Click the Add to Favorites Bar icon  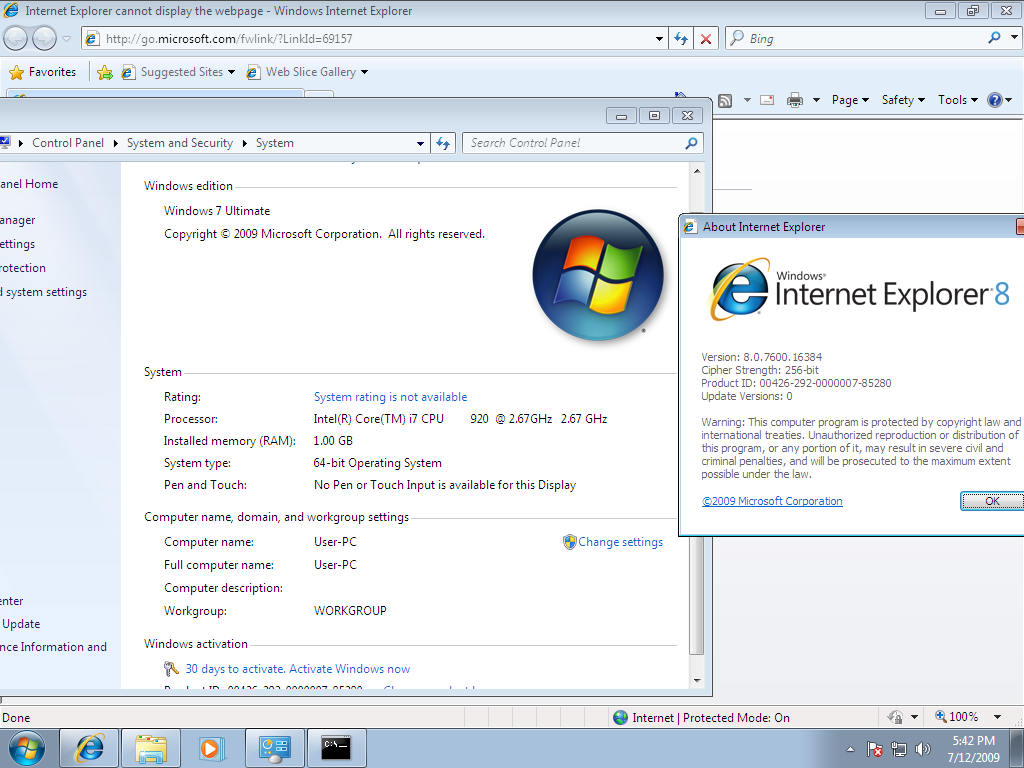coord(104,72)
